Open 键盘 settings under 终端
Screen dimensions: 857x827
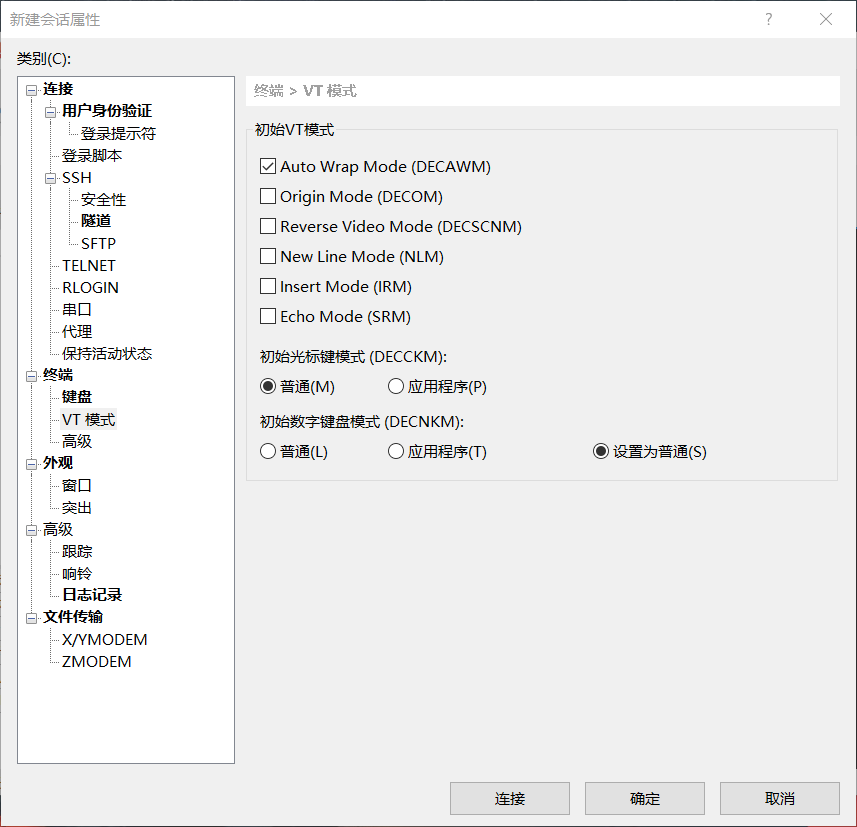(x=77, y=397)
